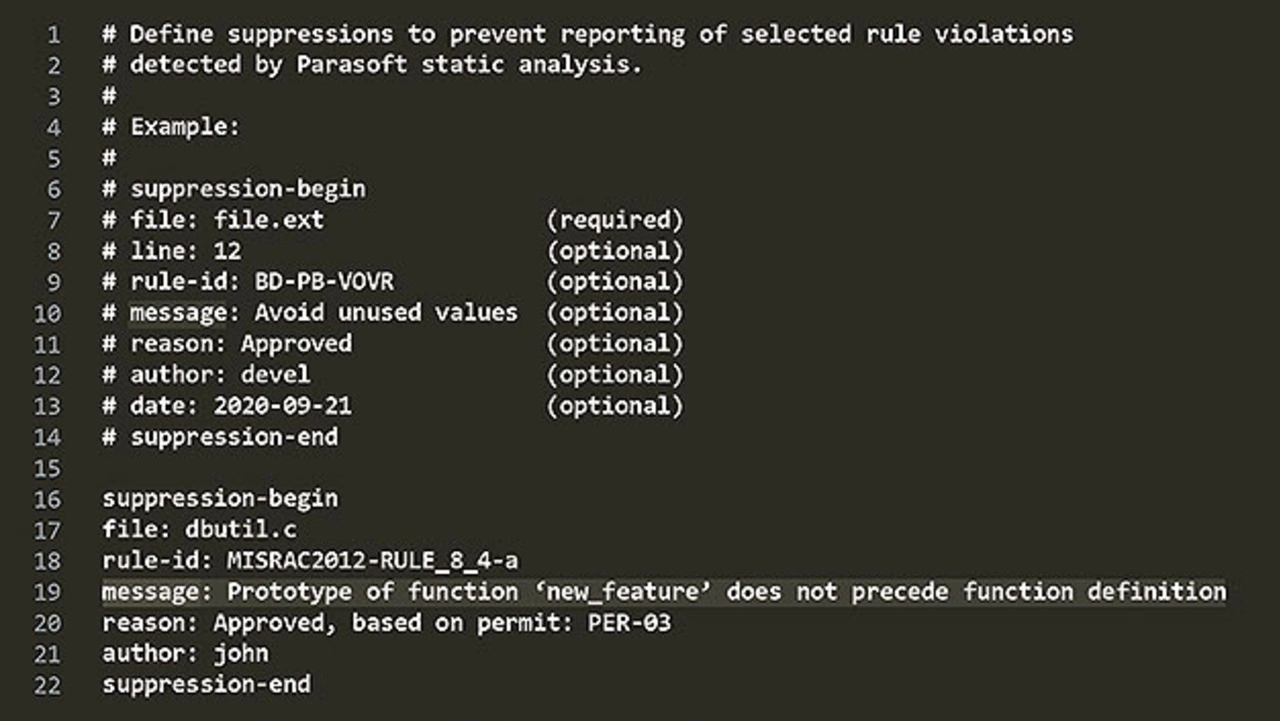Click the date '2020-09-21' in the comment
Viewport: 1280px width, 721px height.
click(x=283, y=406)
